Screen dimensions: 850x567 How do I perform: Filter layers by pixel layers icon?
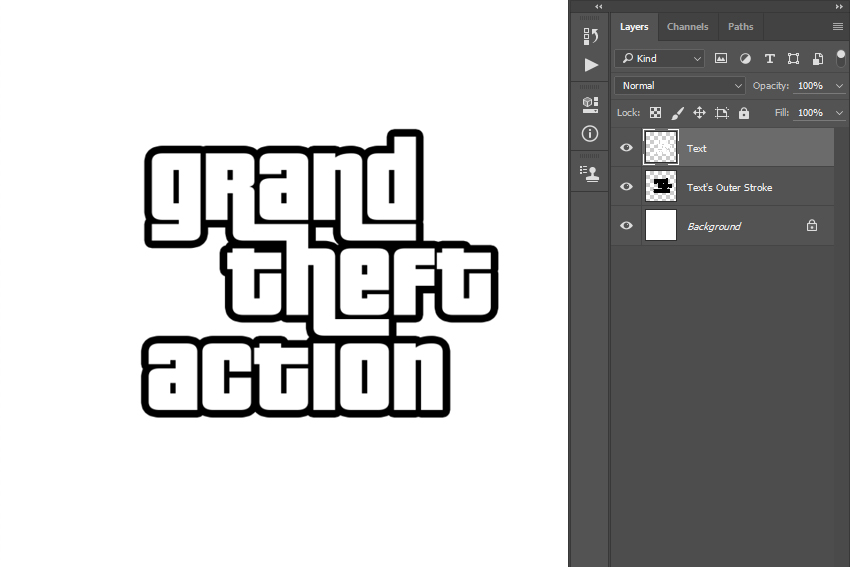721,59
